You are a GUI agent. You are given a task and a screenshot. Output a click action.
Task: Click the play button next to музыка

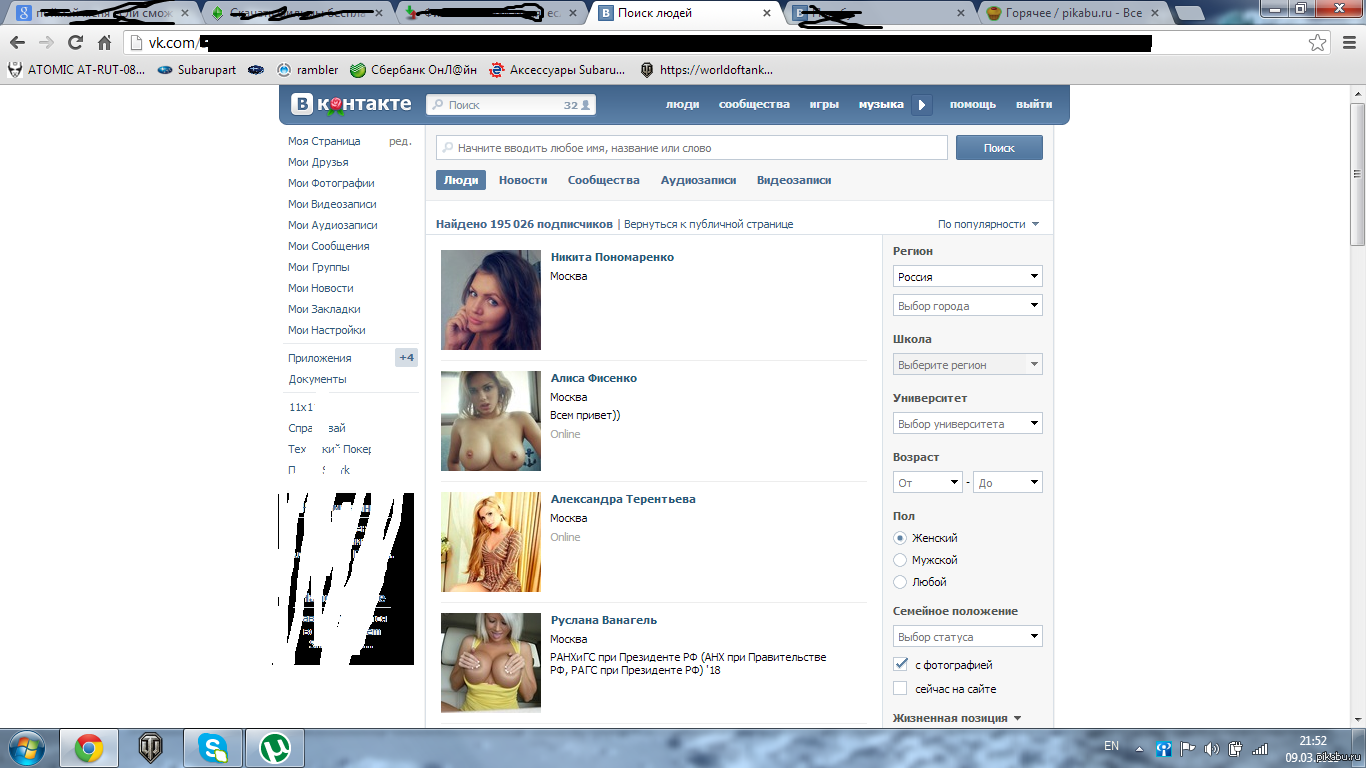point(922,104)
